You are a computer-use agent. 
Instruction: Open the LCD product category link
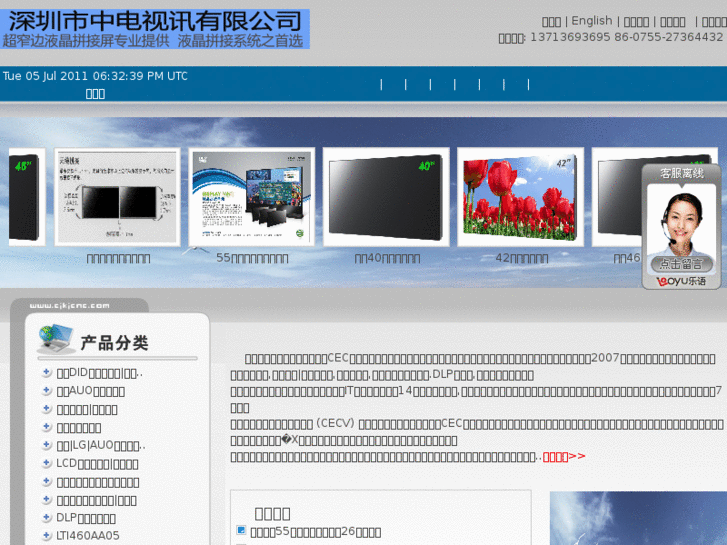click(x=97, y=463)
